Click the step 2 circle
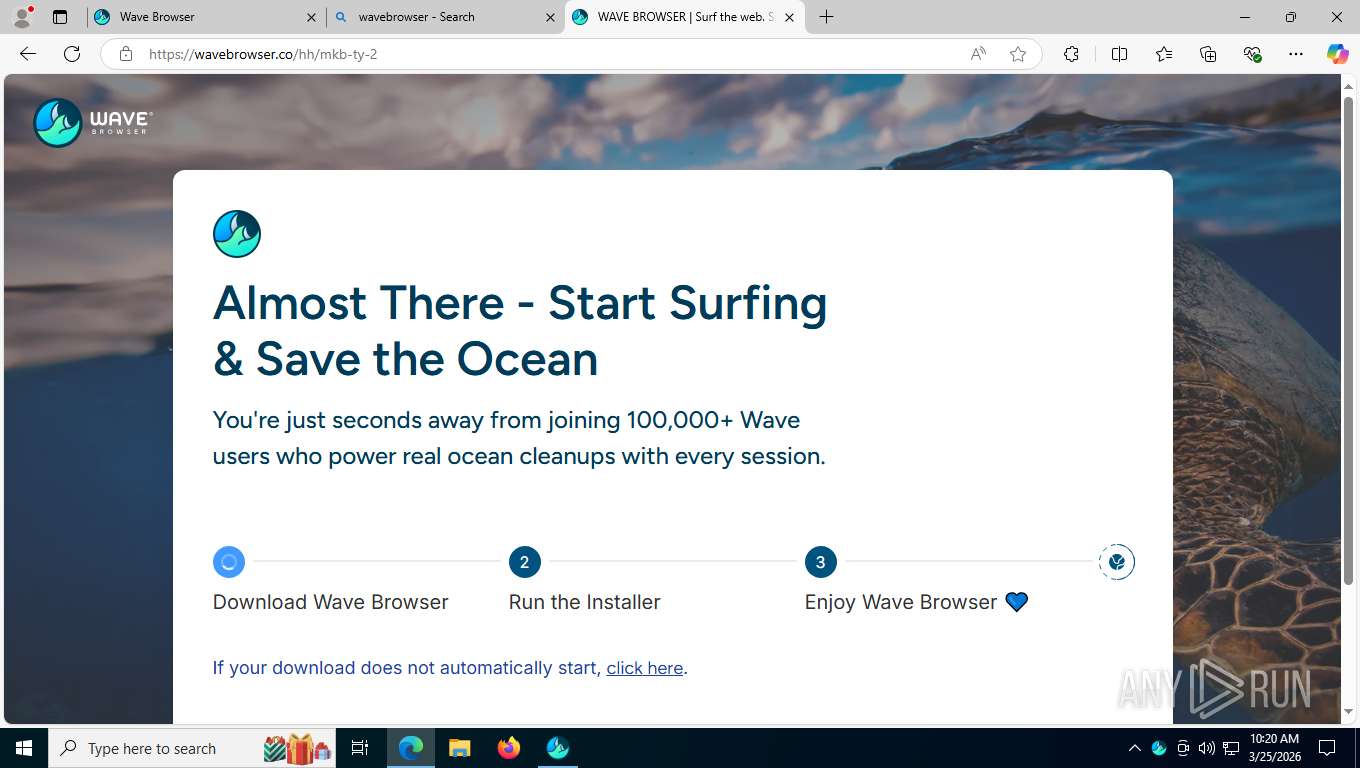This screenshot has height=768, width=1360. (525, 562)
